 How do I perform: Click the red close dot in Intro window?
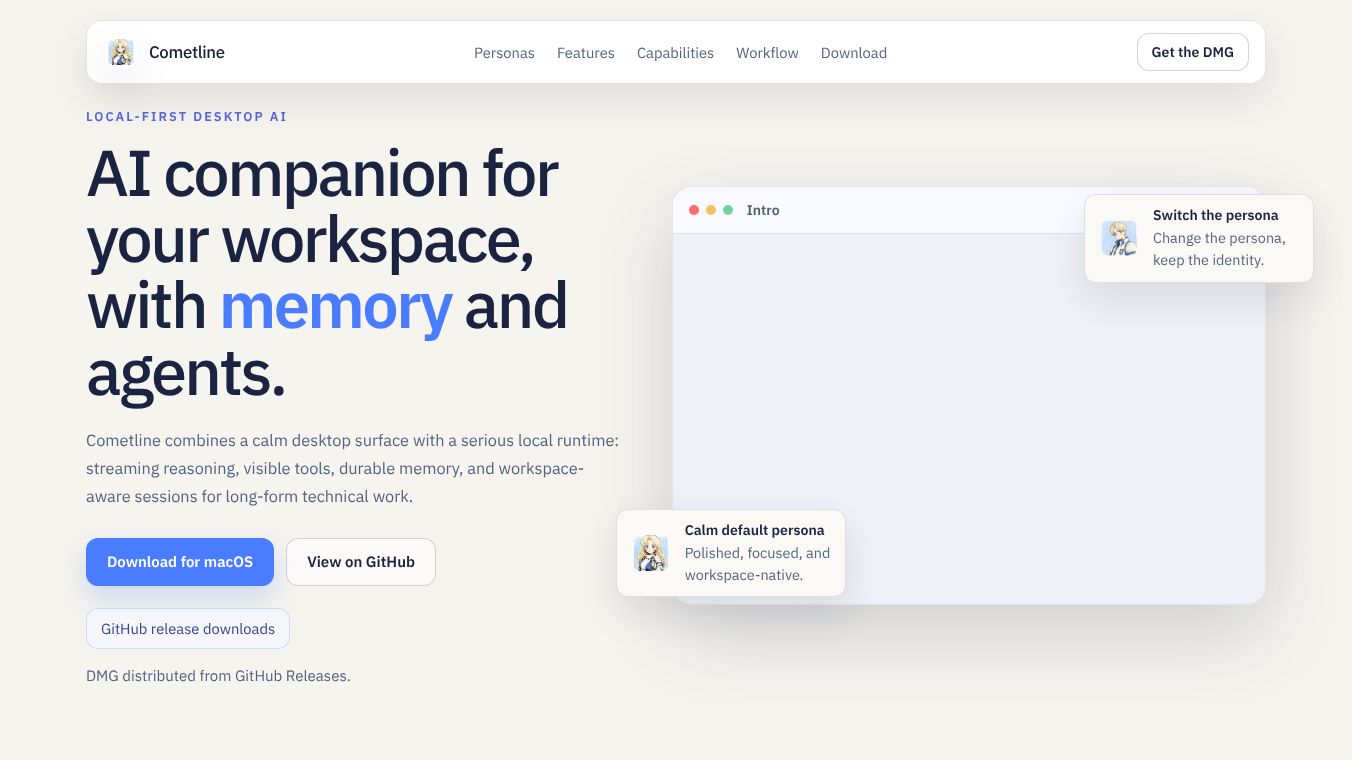pyautogui.click(x=694, y=210)
